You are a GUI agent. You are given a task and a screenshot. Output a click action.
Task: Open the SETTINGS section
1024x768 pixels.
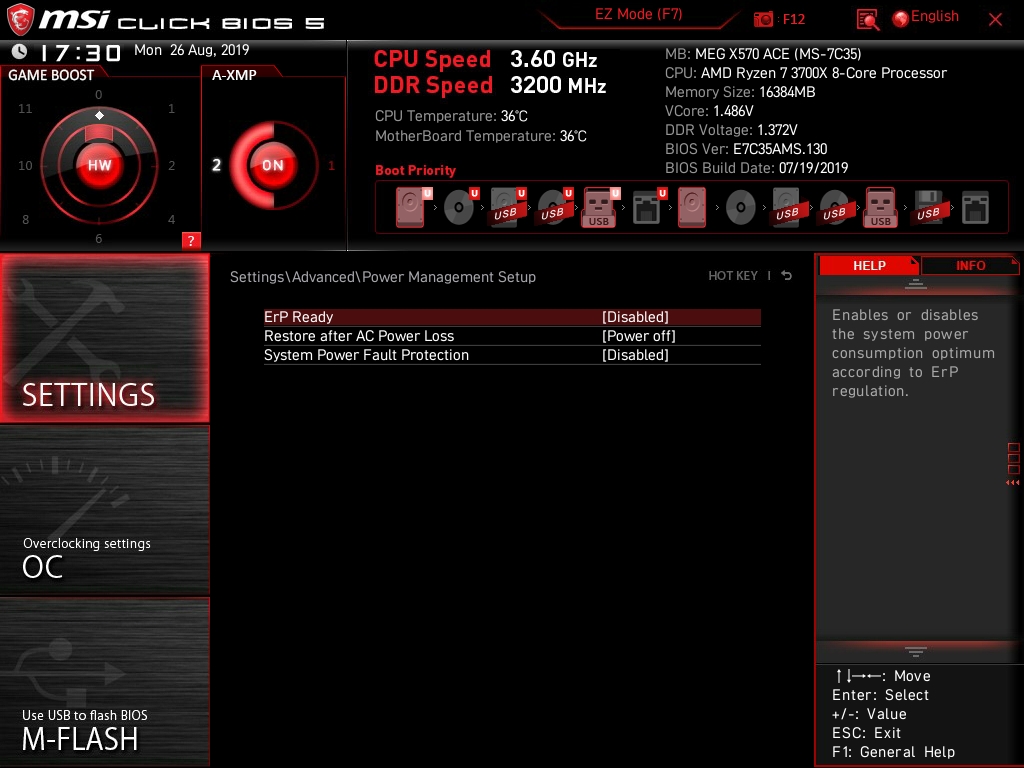pos(104,338)
